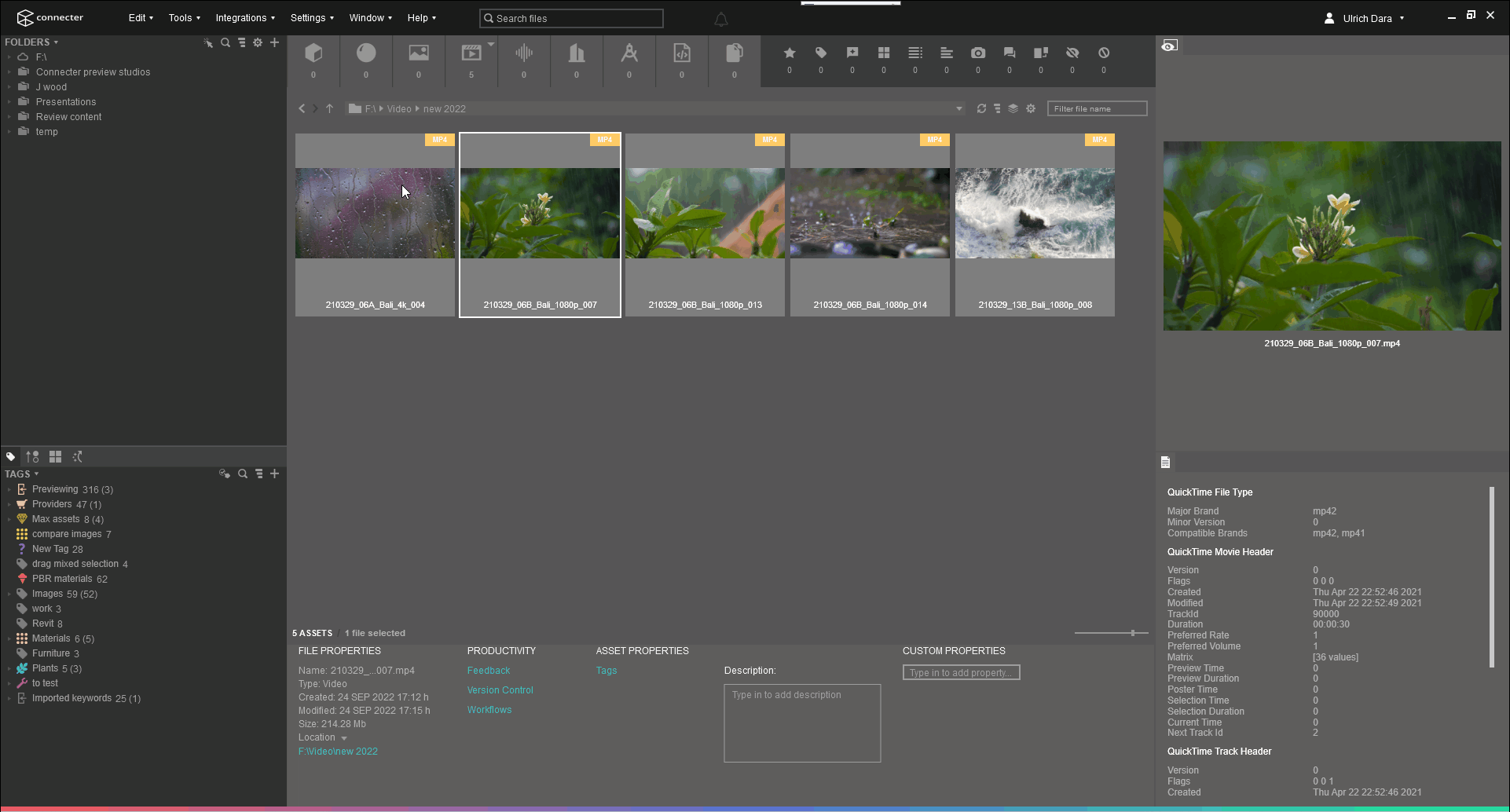This screenshot has width=1510, height=812.
Task: Toggle the preview panel eye icon
Action: coord(1170,46)
